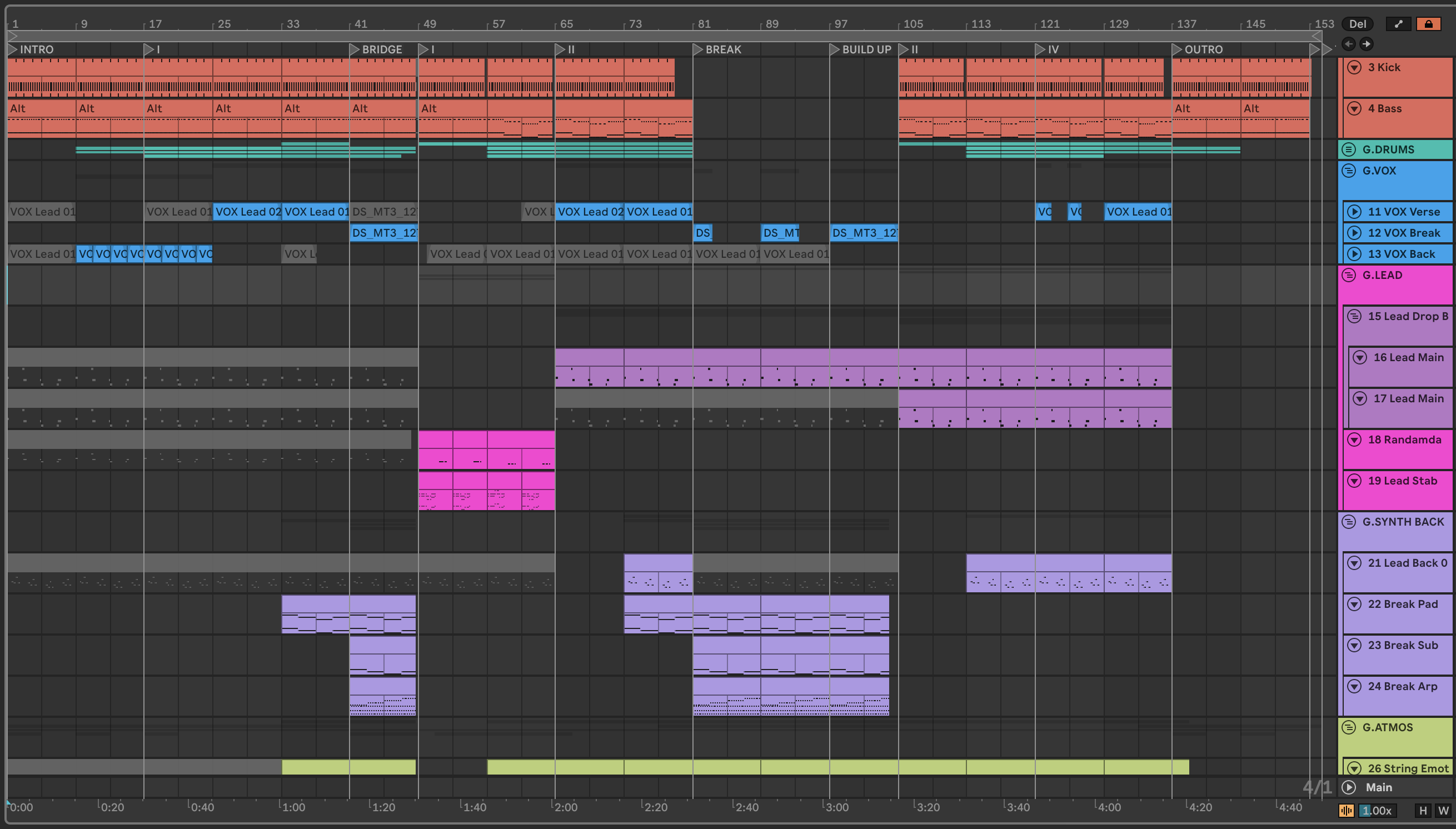Image resolution: width=1456 pixels, height=829 pixels.
Task: Select the 19 Lead Stab track title
Action: 1403,481
